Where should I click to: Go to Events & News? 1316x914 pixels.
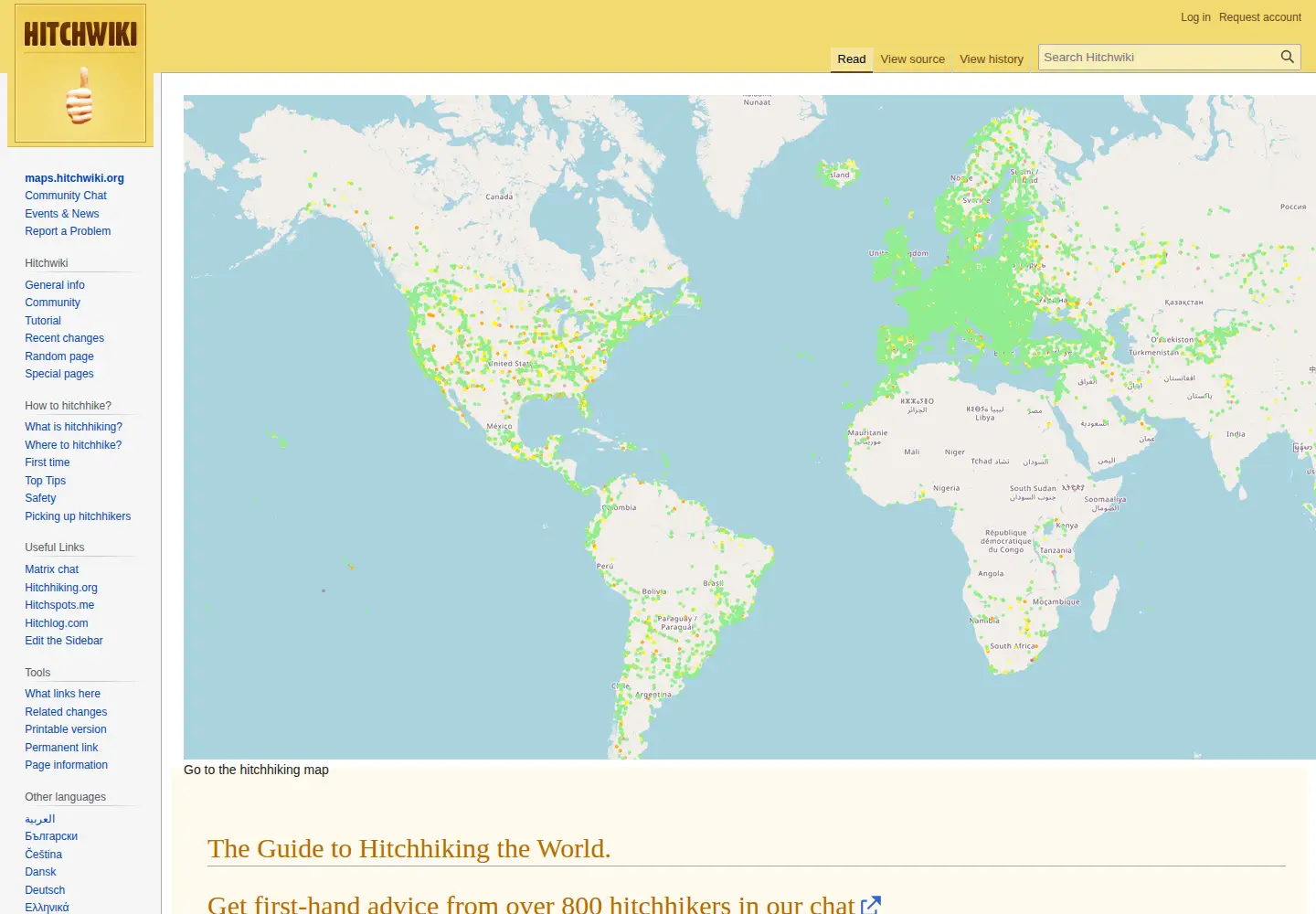tap(61, 214)
